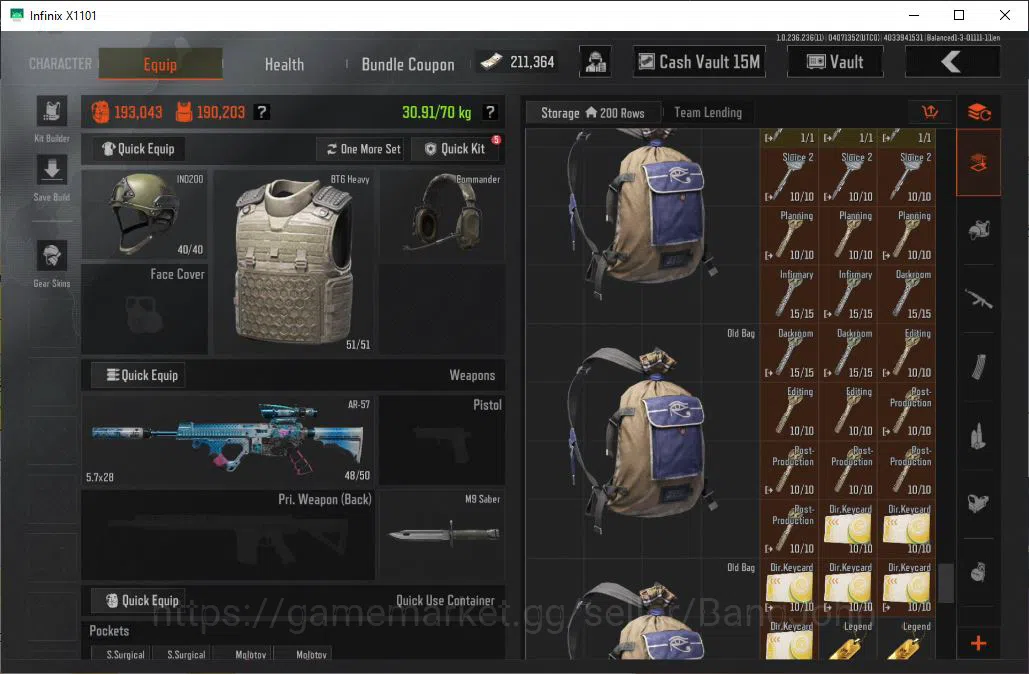Select the magazine category filter in sidebar

coord(978,368)
